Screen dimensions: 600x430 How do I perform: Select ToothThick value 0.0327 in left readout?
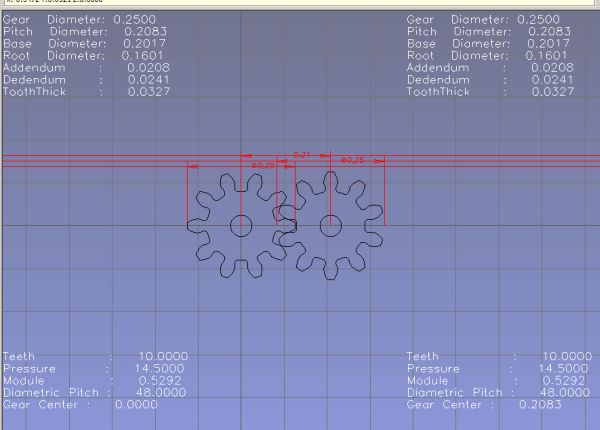point(149,92)
